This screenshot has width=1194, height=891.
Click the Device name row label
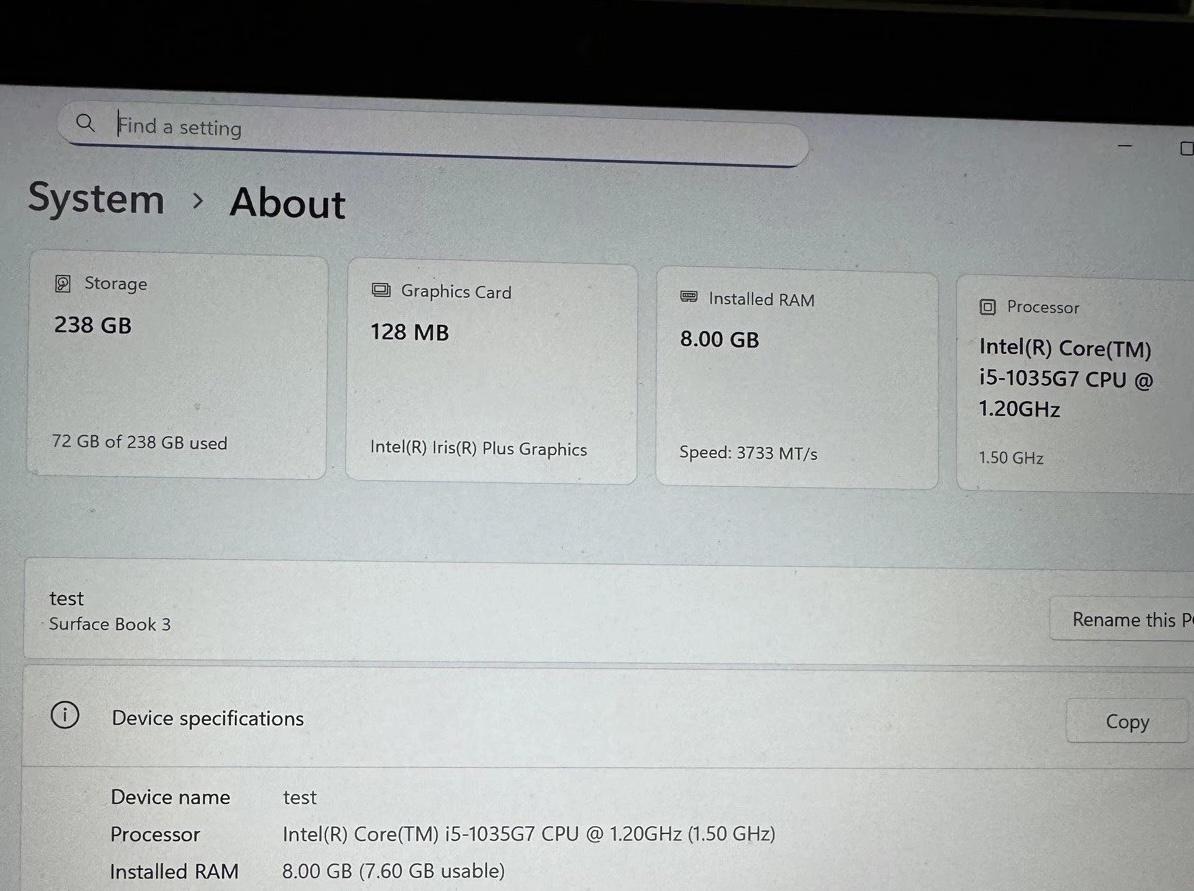171,797
